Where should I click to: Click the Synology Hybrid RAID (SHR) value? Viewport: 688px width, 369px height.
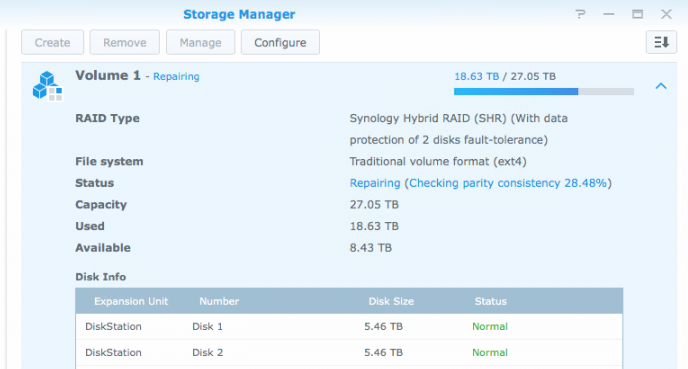[x=459, y=129]
